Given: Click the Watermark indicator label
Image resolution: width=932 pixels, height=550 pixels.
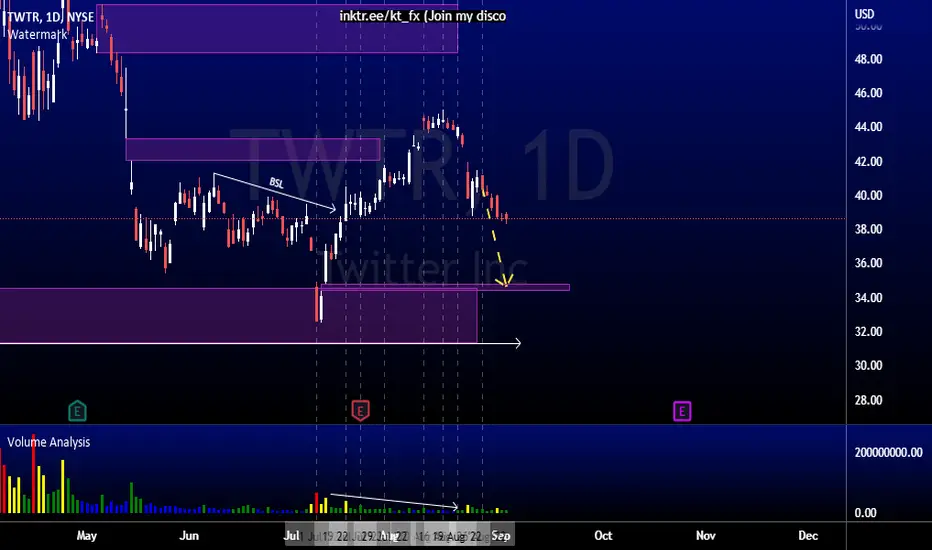Looking at the screenshot, I should (x=37, y=34).
